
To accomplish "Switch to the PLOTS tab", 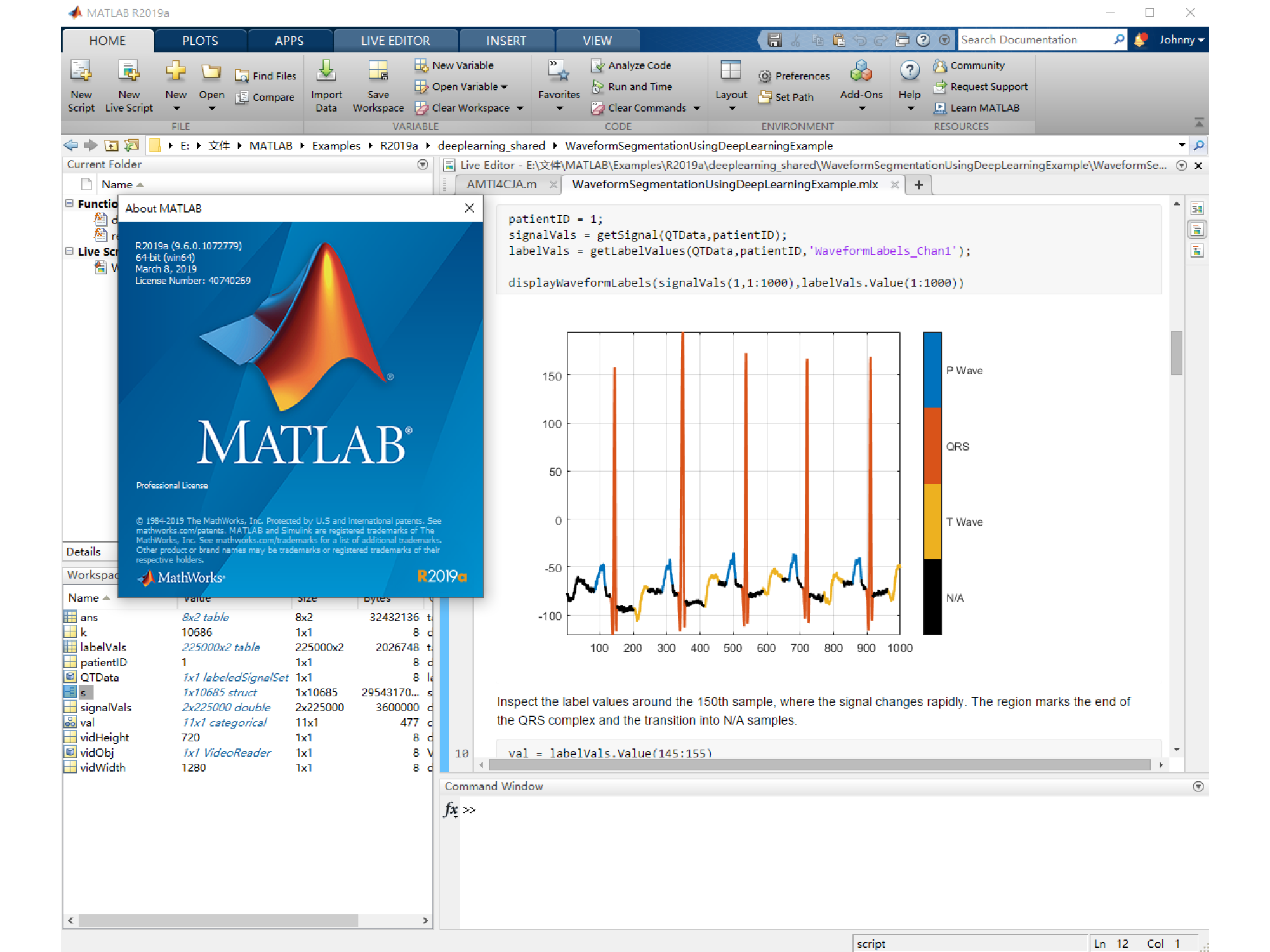I will click(x=200, y=41).
